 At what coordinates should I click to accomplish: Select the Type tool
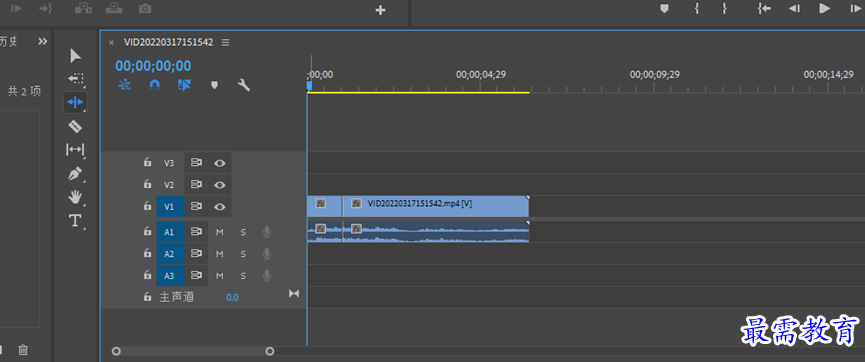pos(74,221)
